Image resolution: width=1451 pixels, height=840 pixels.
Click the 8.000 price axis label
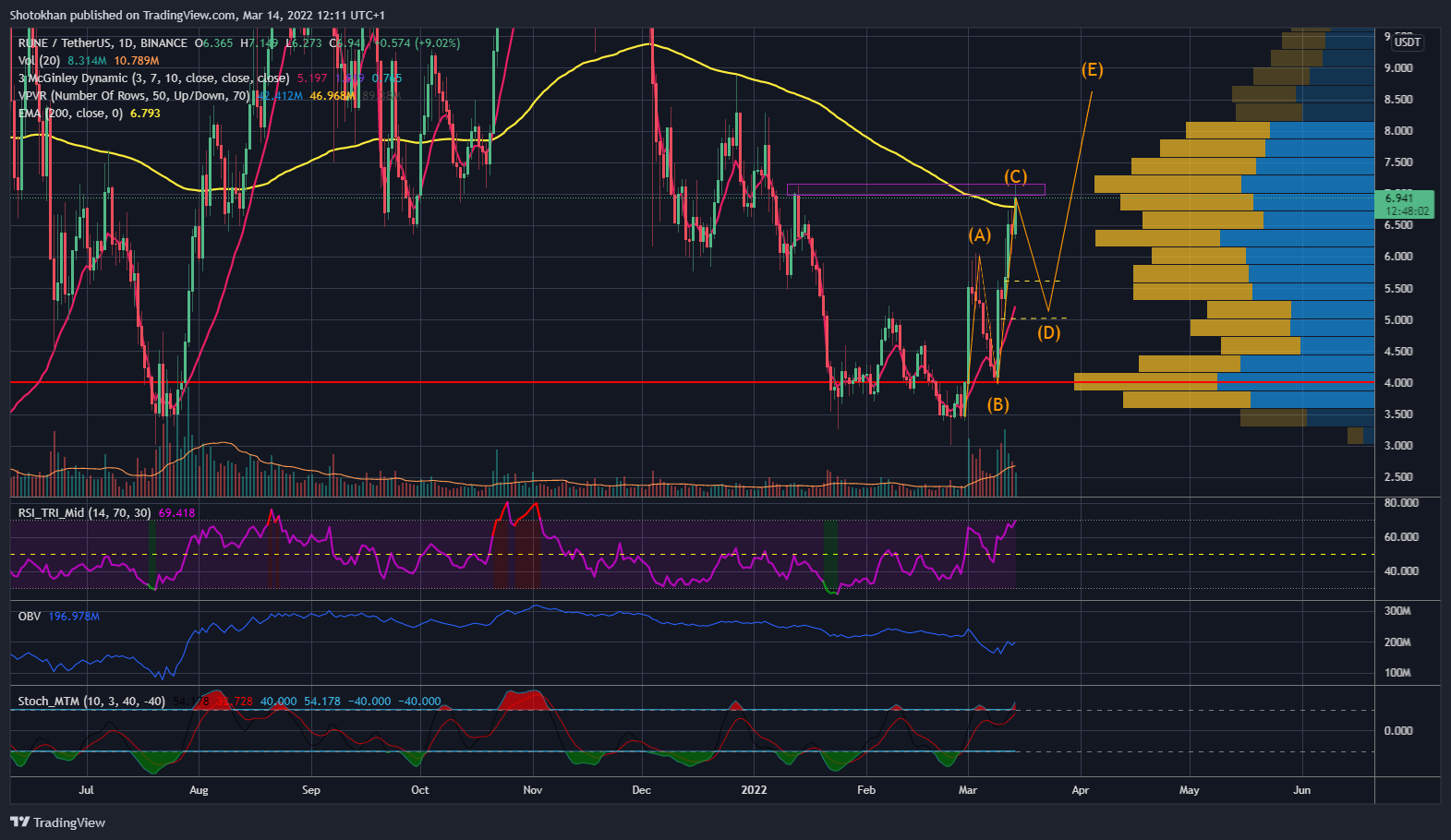[1397, 131]
